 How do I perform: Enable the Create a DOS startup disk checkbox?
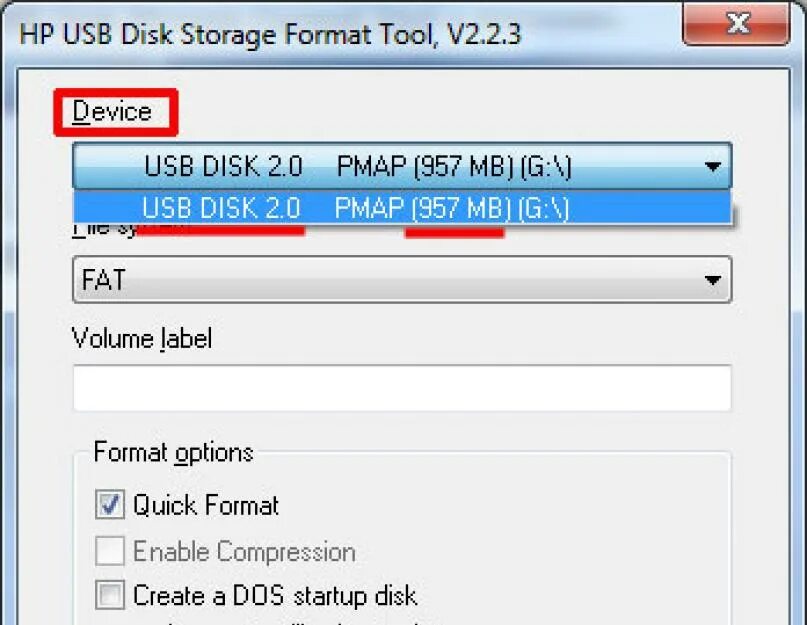tap(110, 596)
